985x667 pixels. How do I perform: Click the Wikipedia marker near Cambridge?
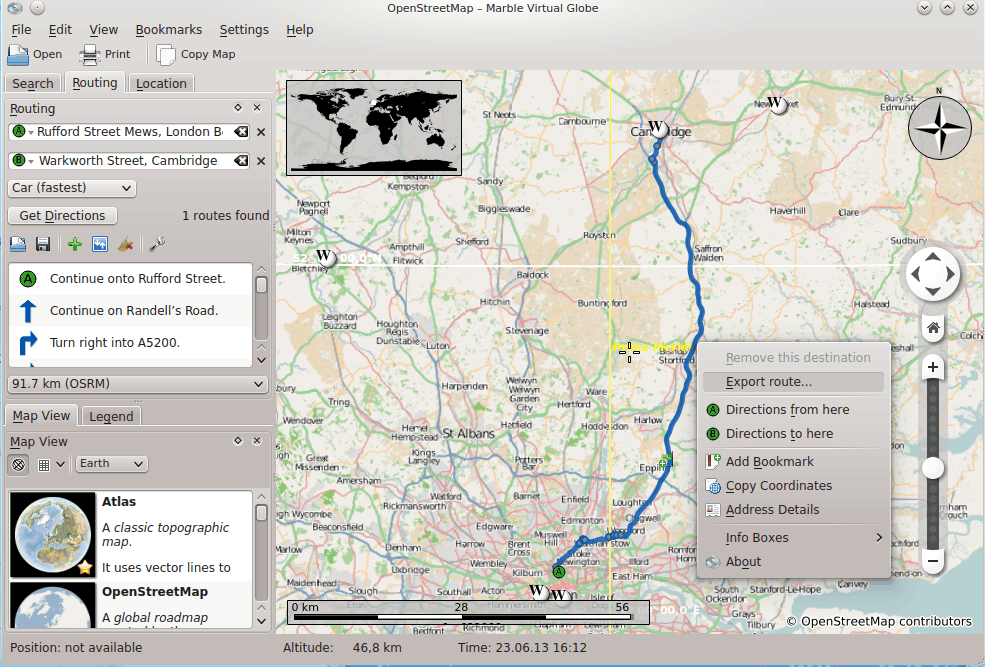pyautogui.click(x=656, y=129)
